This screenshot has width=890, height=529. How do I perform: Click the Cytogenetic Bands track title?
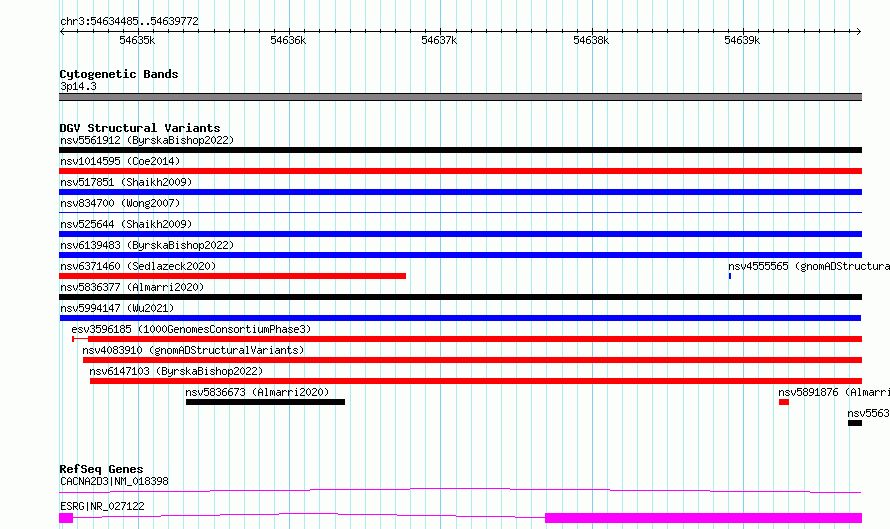pyautogui.click(x=119, y=74)
